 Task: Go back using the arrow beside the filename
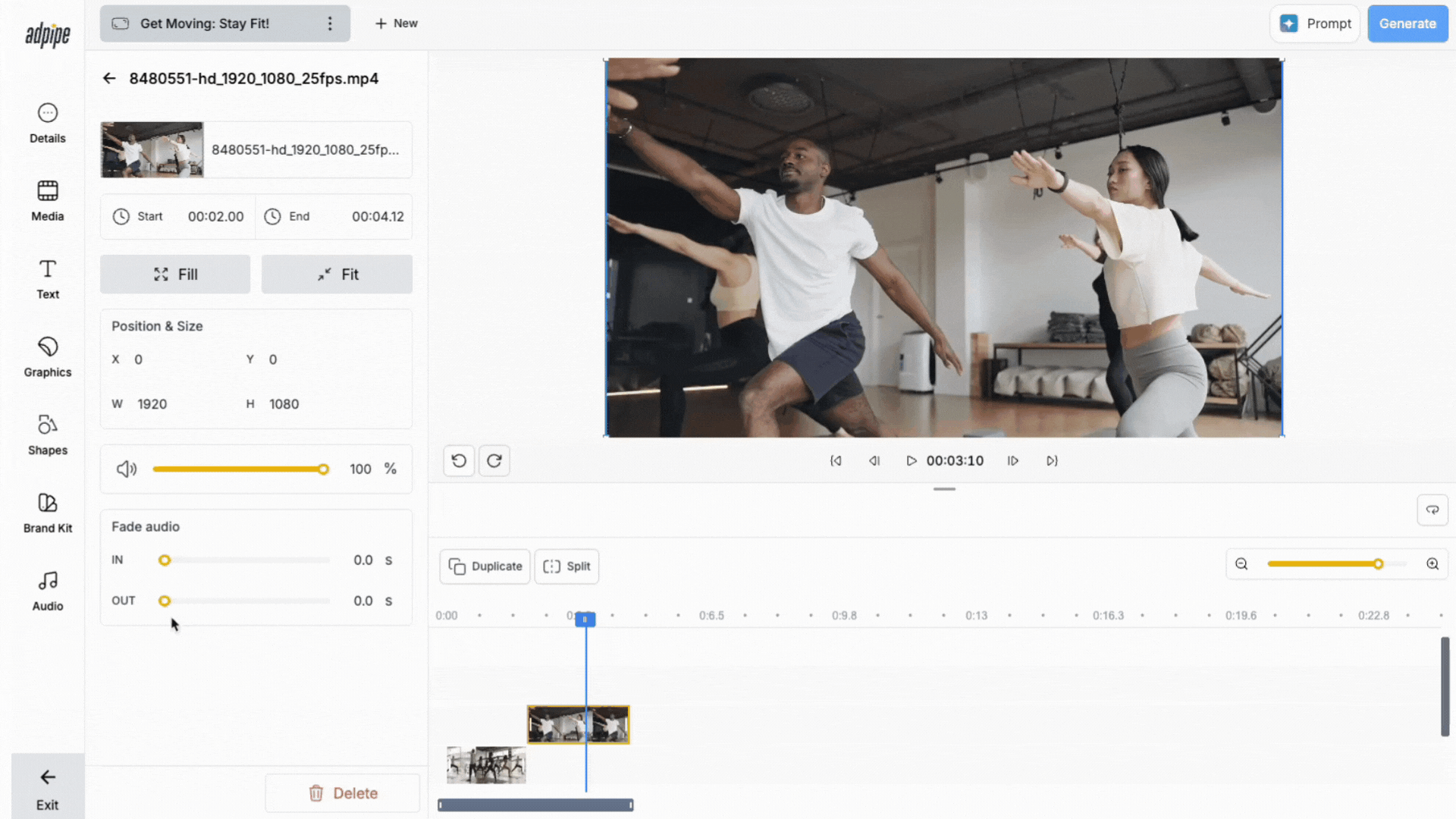click(x=109, y=79)
